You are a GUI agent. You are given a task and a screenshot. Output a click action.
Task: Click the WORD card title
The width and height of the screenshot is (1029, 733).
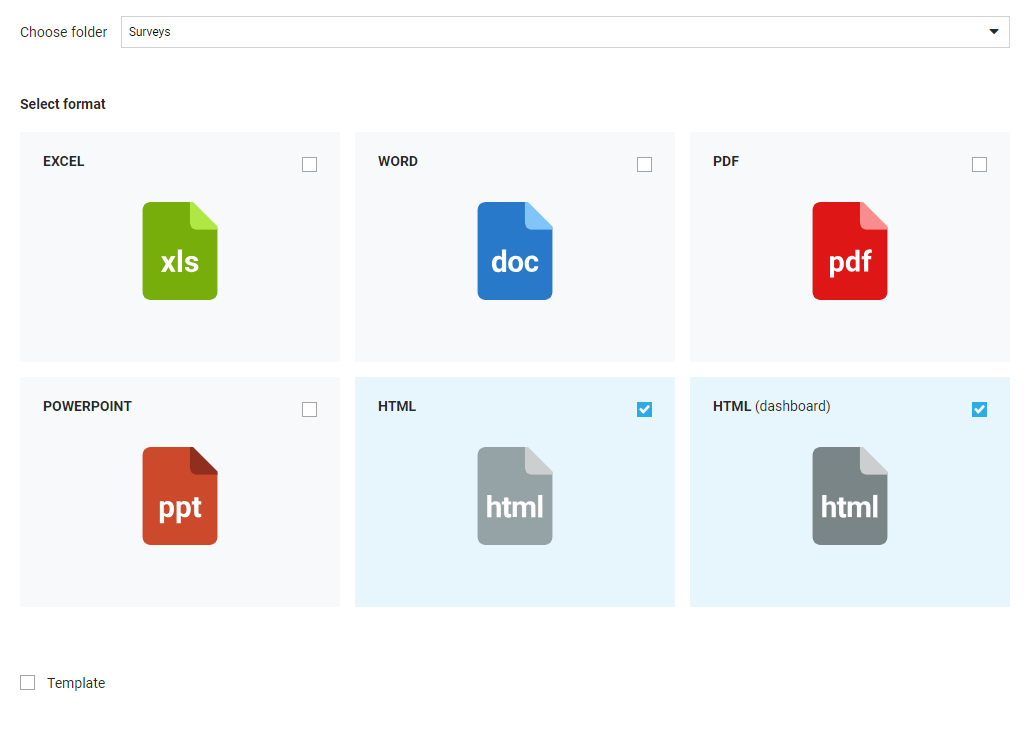click(398, 161)
